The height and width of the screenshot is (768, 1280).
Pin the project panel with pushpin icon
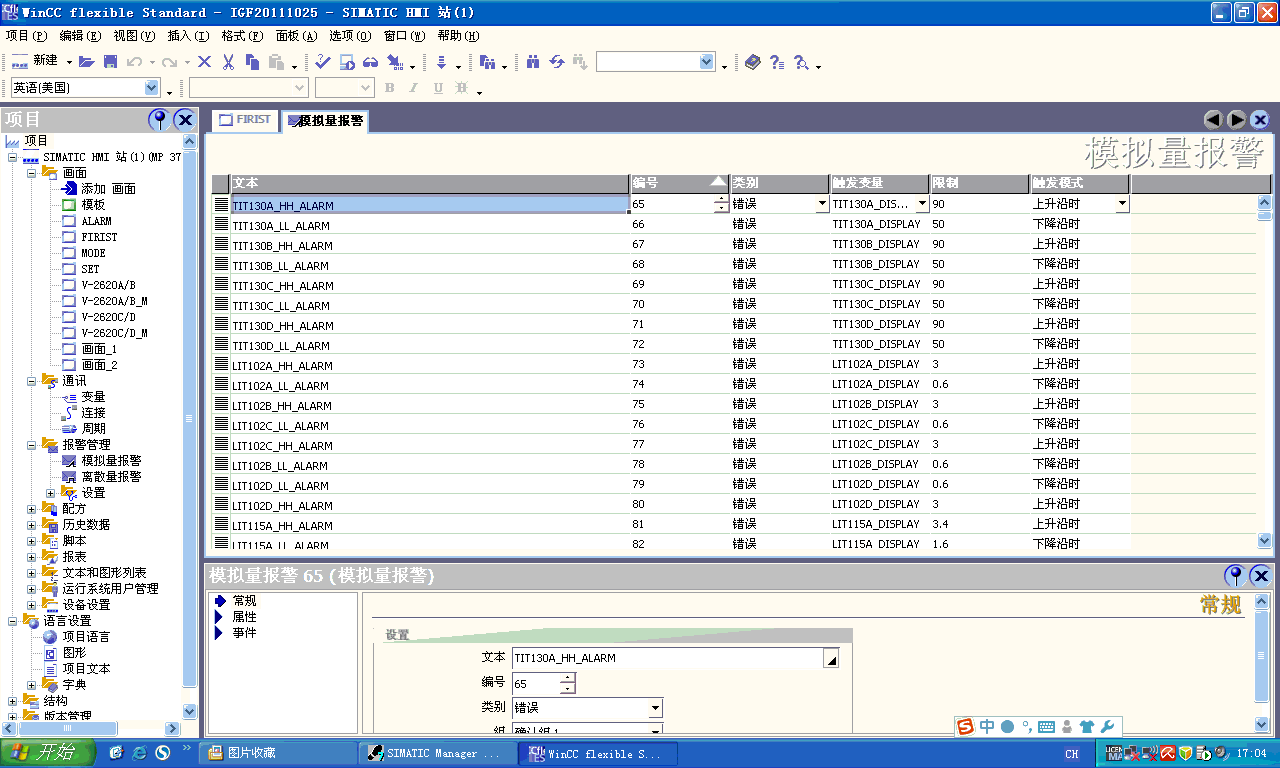pyautogui.click(x=159, y=120)
